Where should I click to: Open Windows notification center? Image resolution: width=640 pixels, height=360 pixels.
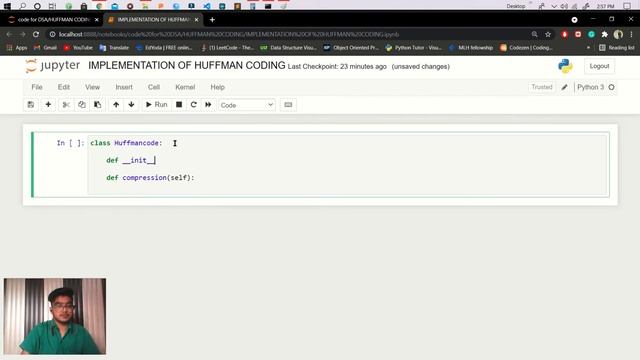click(x=627, y=6)
